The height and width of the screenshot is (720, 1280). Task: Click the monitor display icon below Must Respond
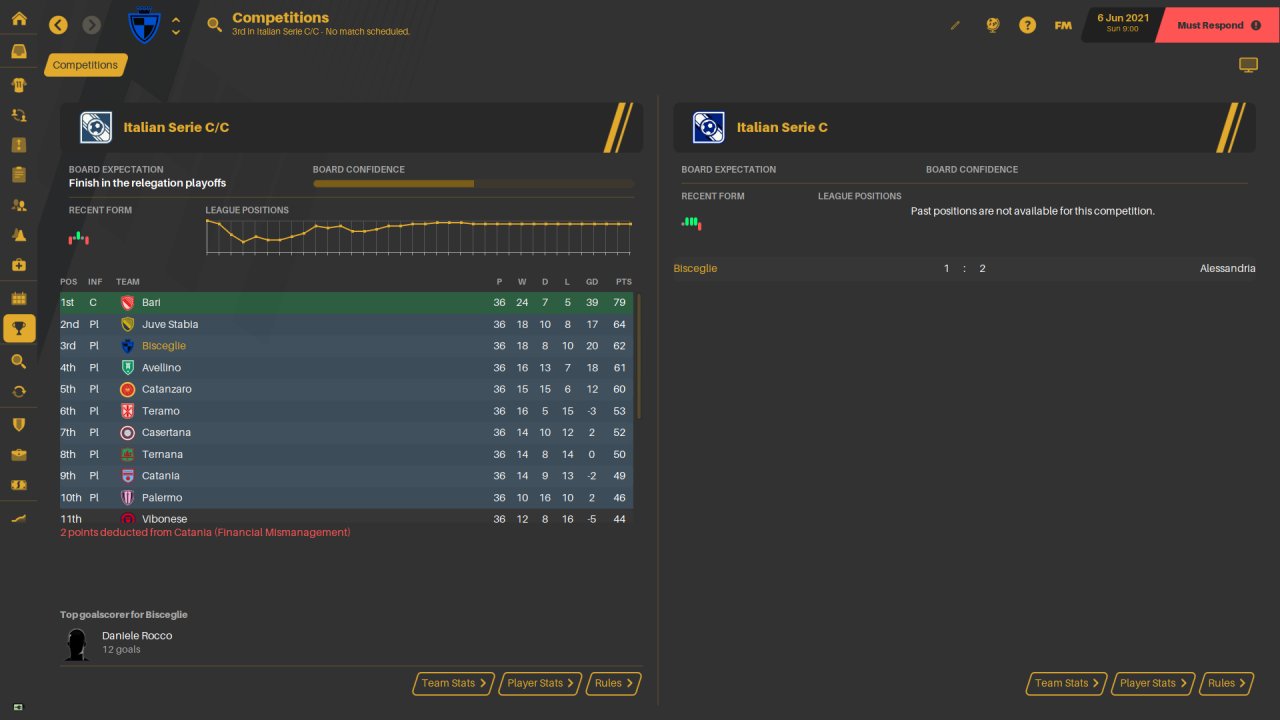(1248, 65)
